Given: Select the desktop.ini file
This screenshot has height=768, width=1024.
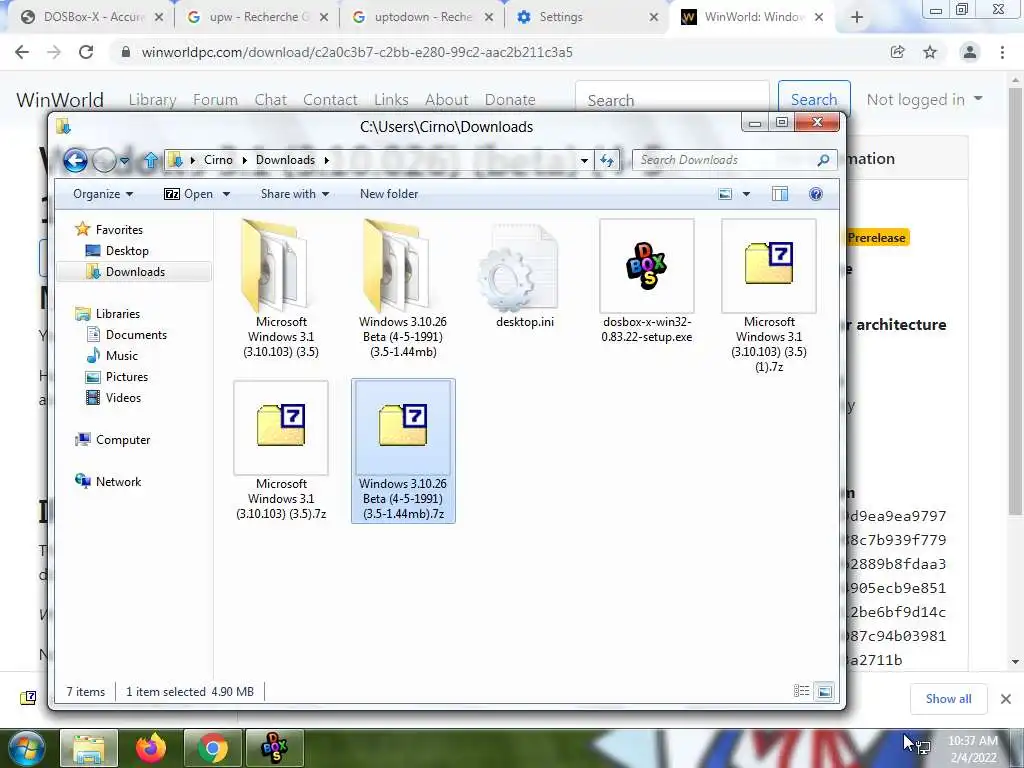Looking at the screenshot, I should (x=525, y=274).
